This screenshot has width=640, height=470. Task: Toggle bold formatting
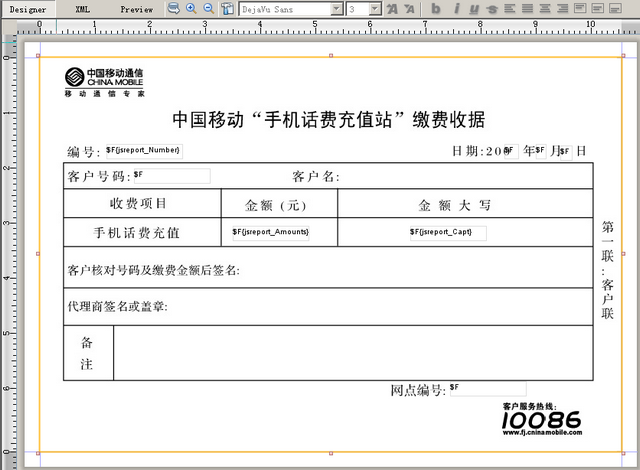pos(436,9)
